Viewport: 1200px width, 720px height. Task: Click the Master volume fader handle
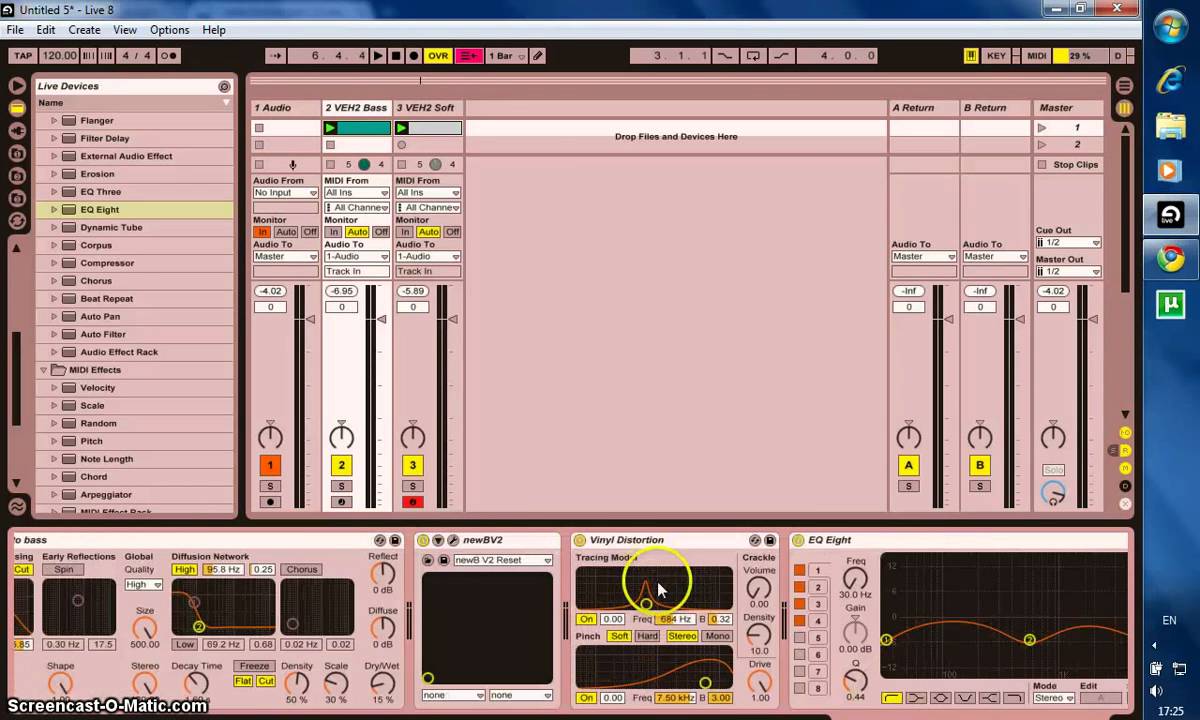pyautogui.click(x=1093, y=319)
